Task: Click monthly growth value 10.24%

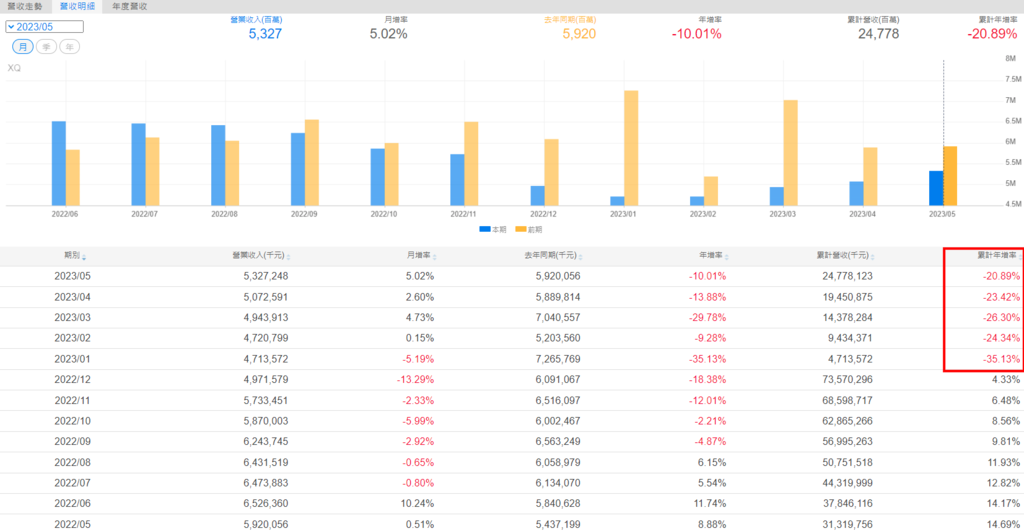Action: pyautogui.click(x=417, y=504)
